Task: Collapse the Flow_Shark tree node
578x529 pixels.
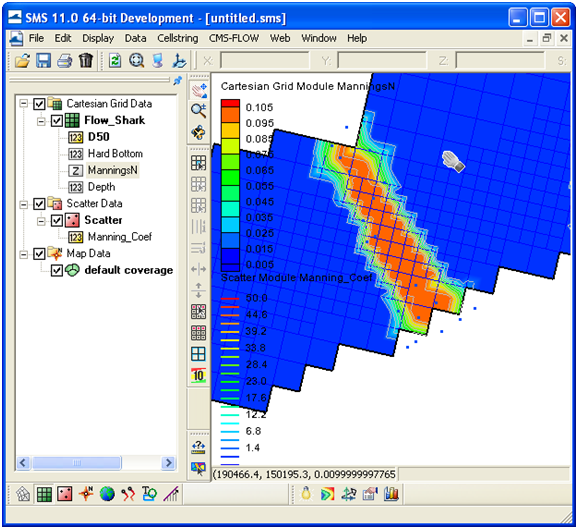Action: tap(41, 121)
